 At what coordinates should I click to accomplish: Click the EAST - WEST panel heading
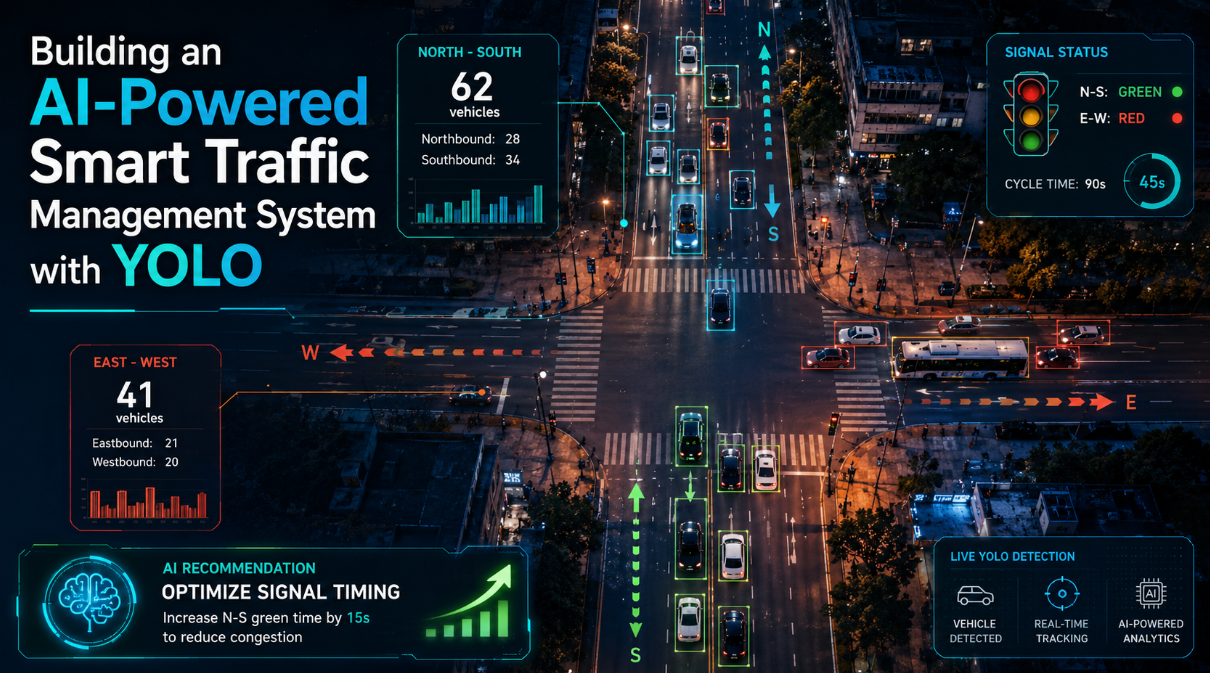click(x=135, y=362)
